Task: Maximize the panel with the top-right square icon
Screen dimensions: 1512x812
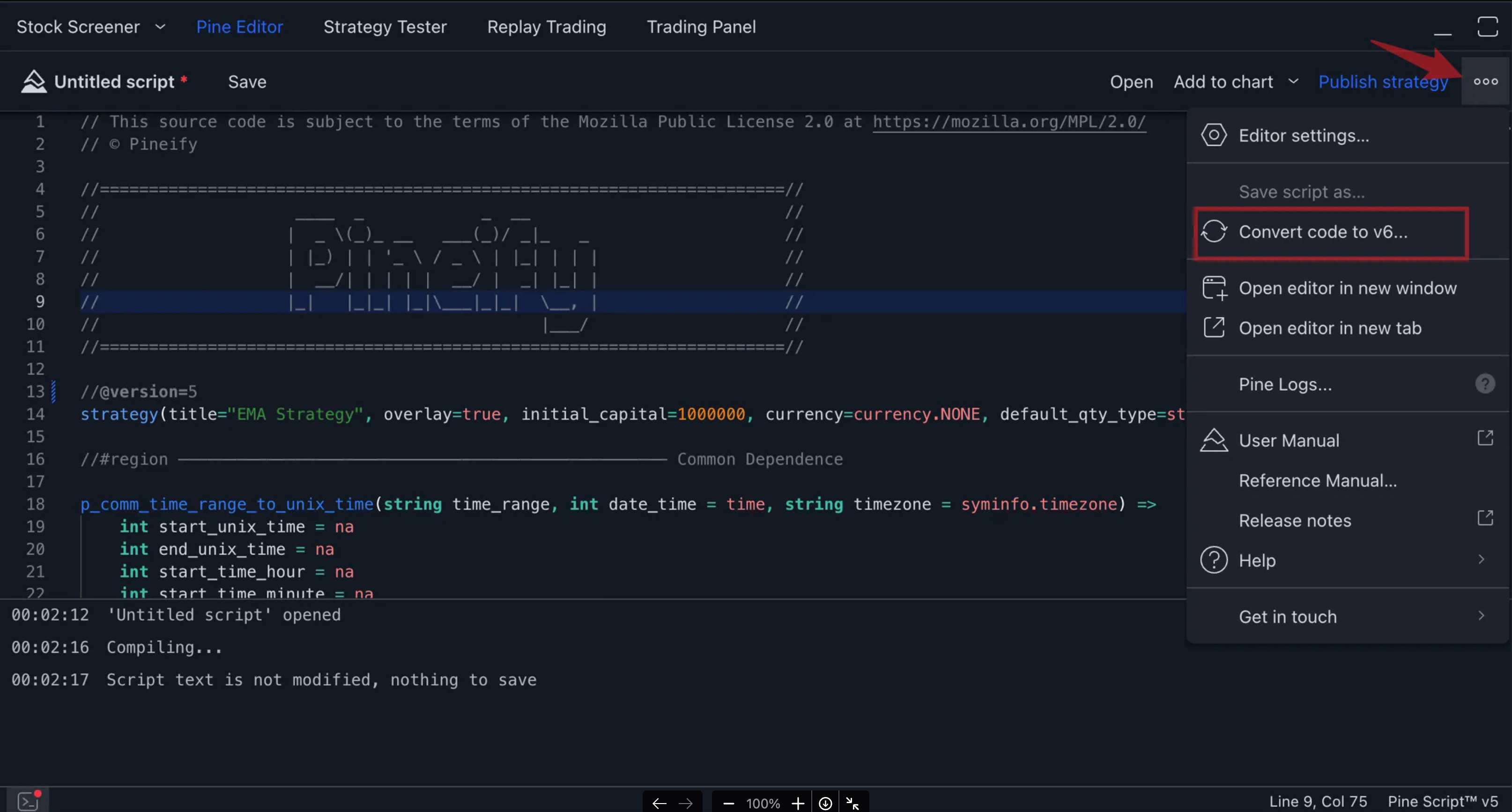Action: tap(1487, 26)
